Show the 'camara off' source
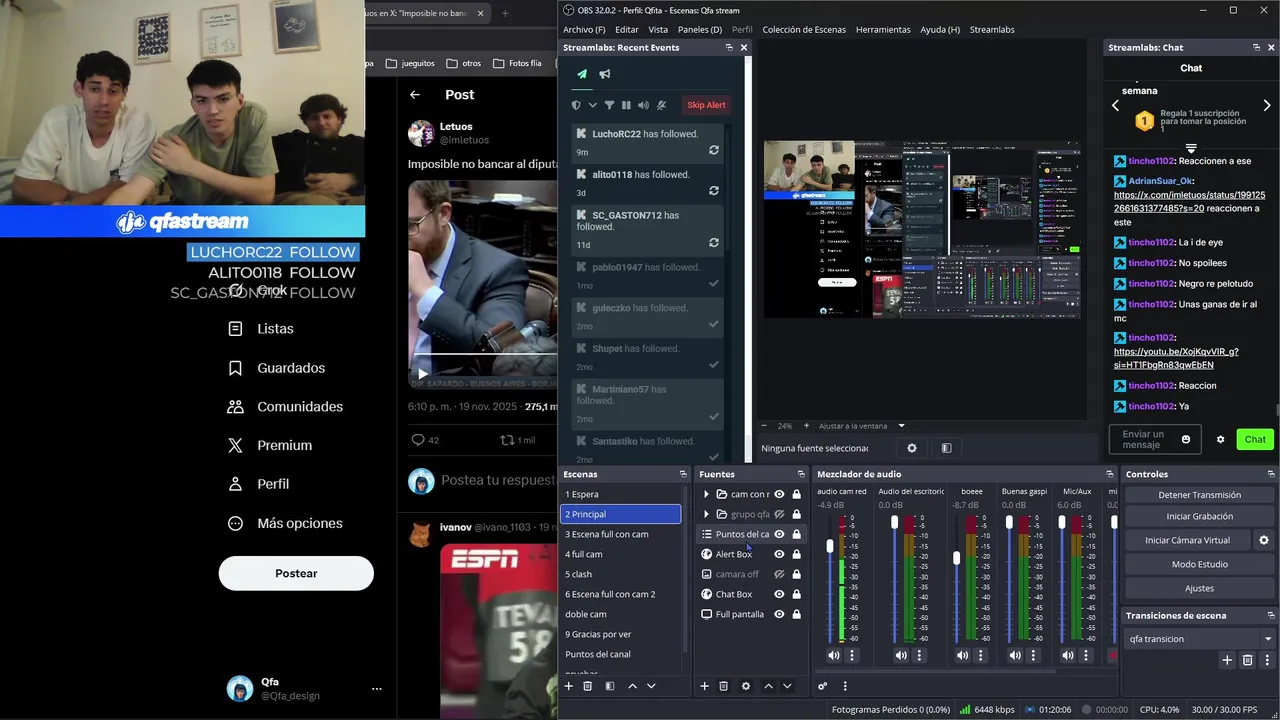The width and height of the screenshot is (1280, 720). [x=779, y=574]
